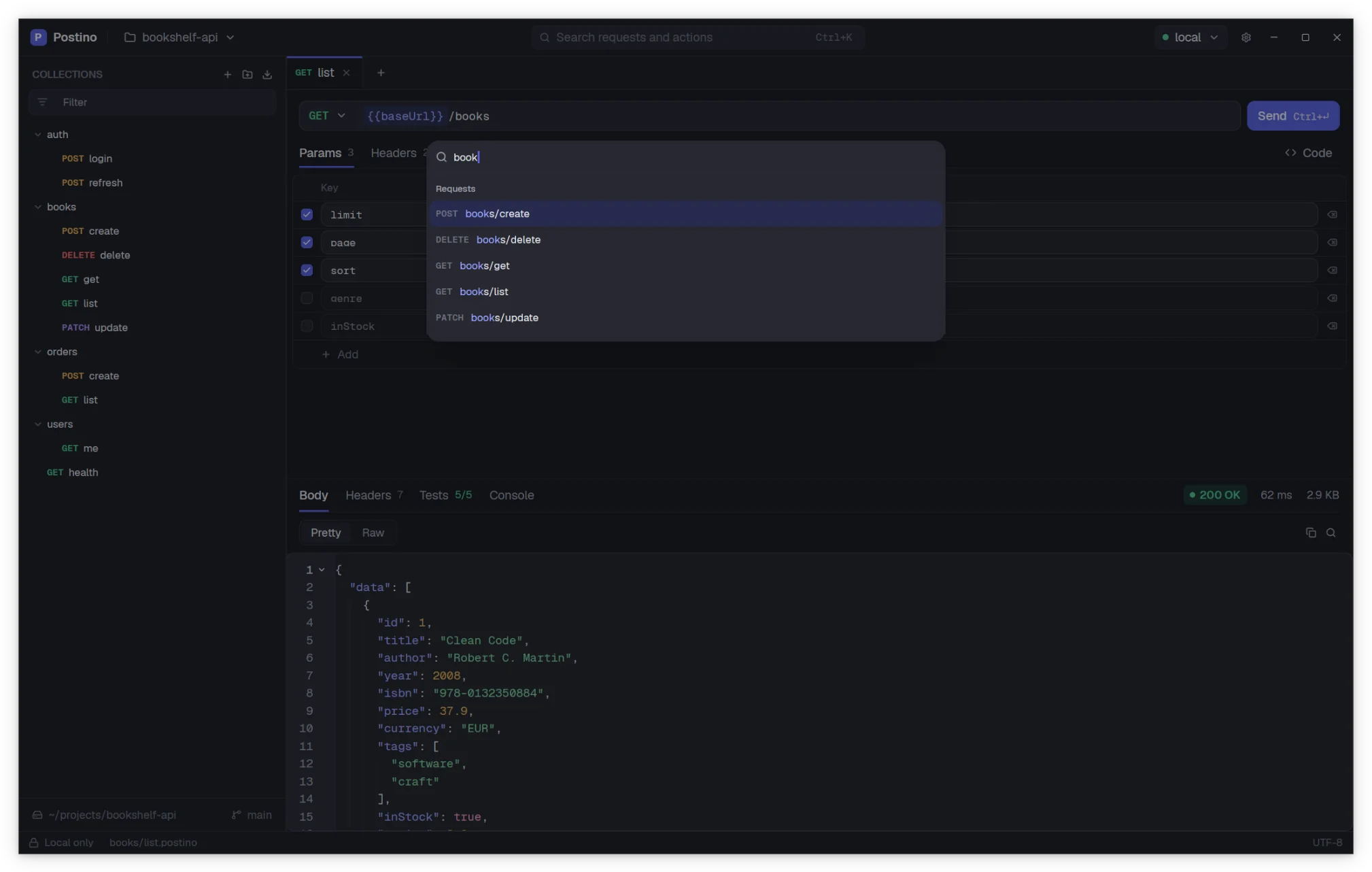Enable the inStock parameter checkbox
The image size is (1372, 872).
coord(307,326)
